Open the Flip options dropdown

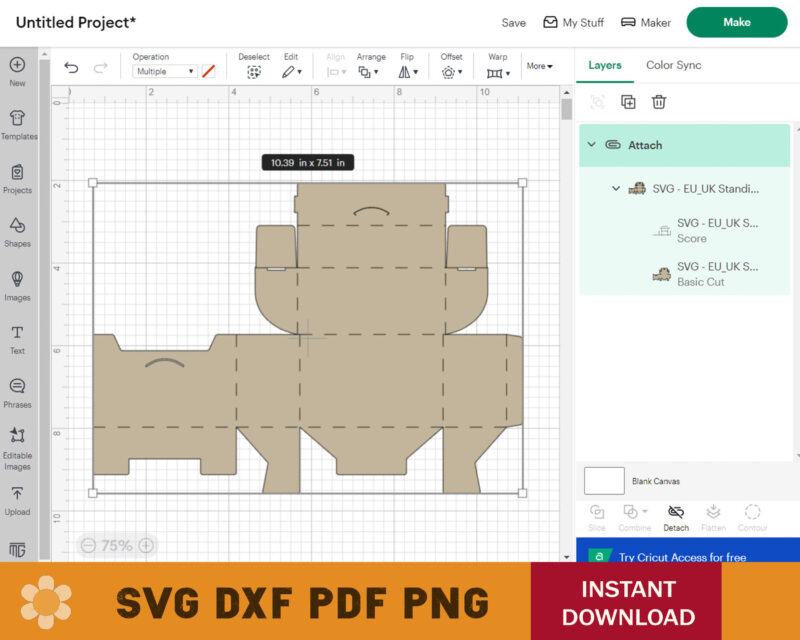[407, 70]
